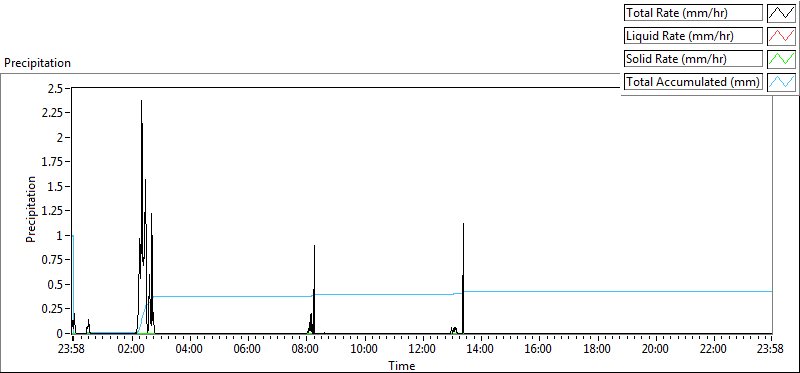Click the 10:00 time tick label

point(364,350)
